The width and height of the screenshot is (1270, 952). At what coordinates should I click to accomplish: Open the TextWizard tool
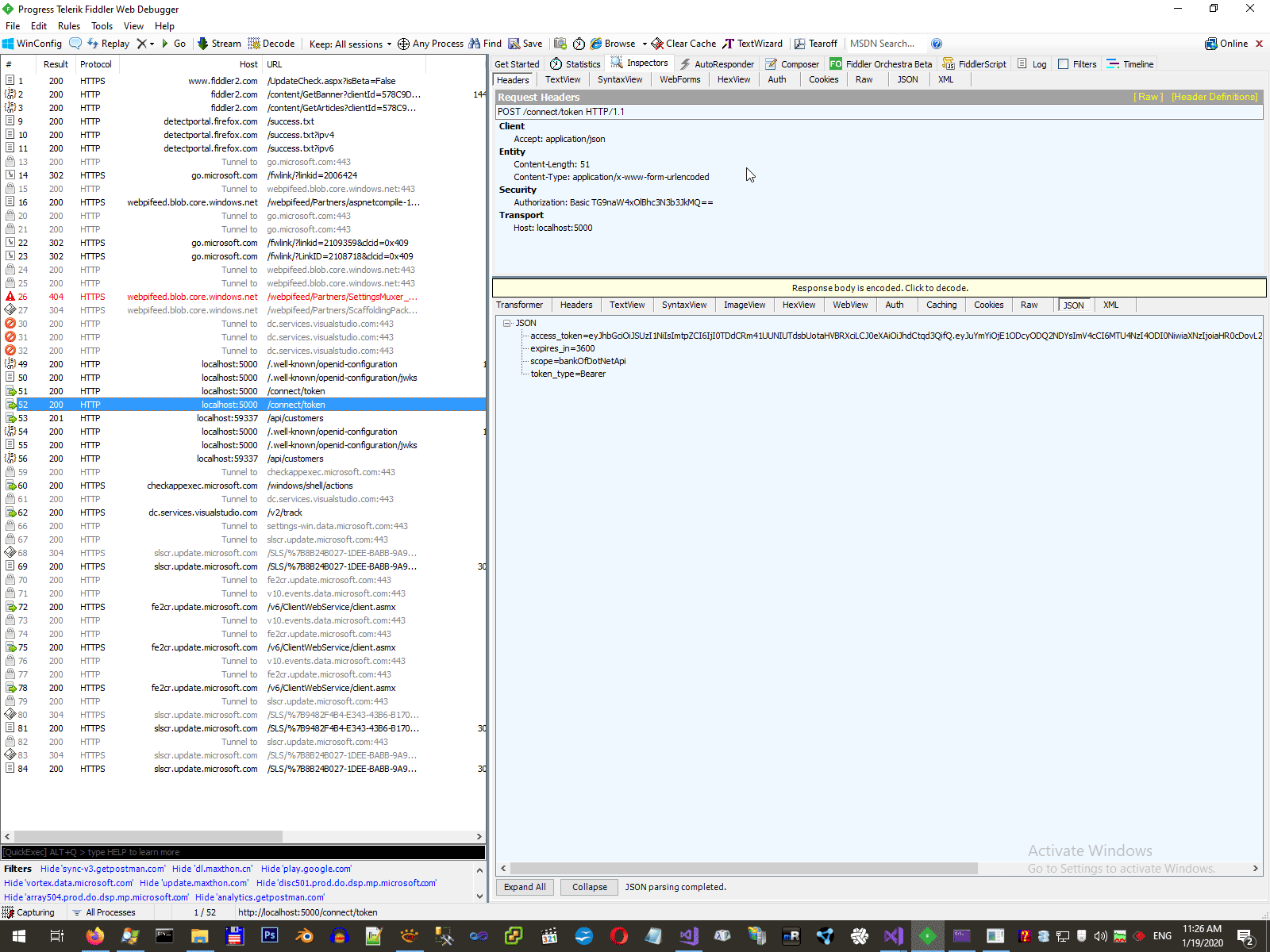752,44
